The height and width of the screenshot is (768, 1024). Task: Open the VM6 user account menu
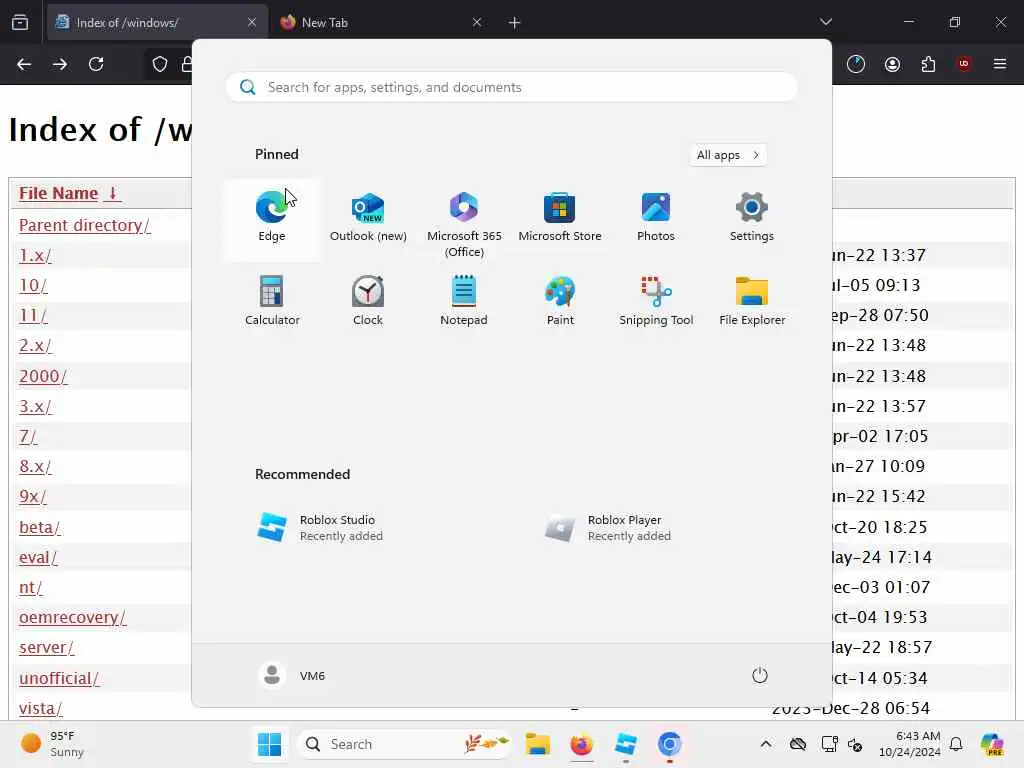(x=292, y=675)
